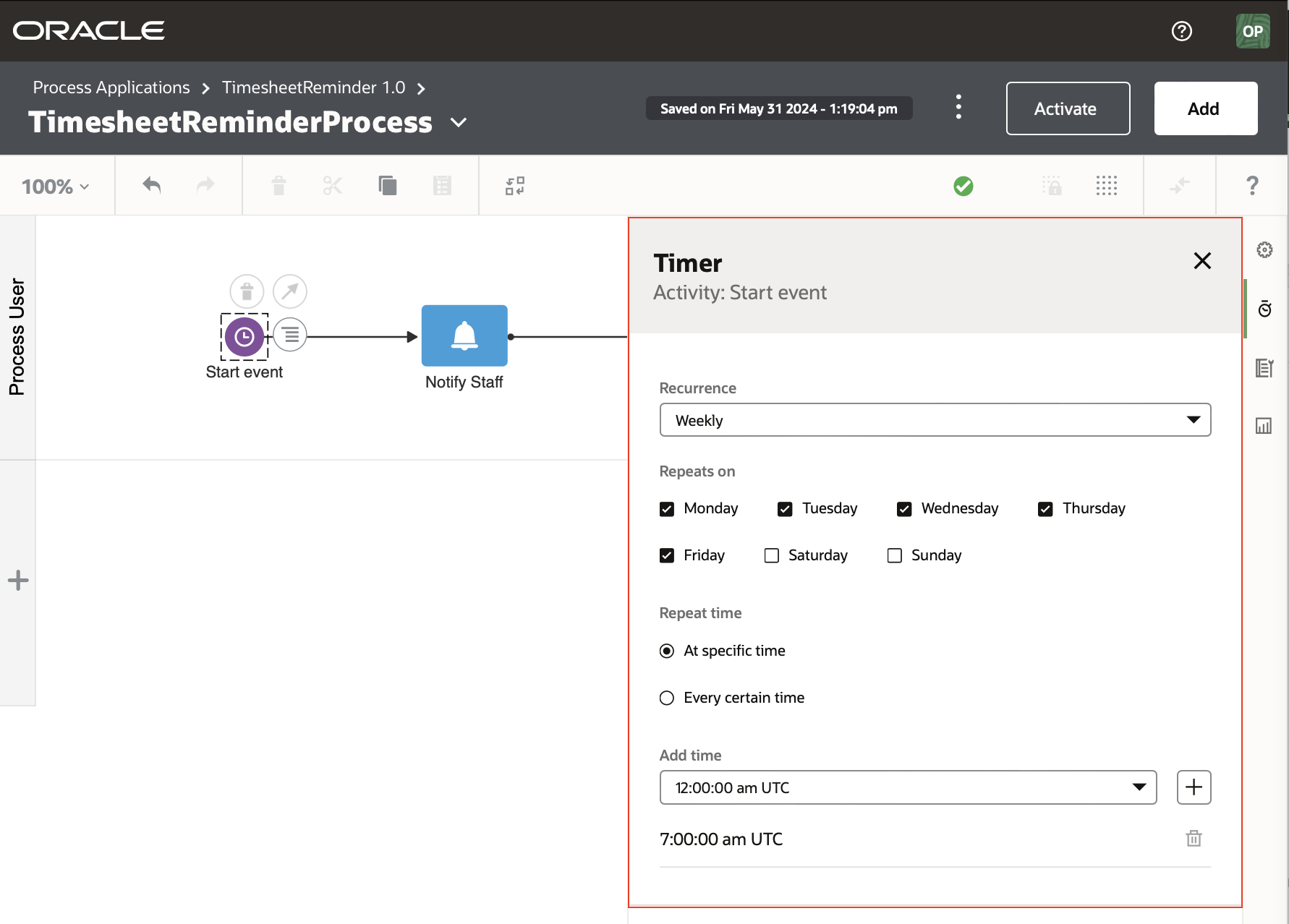
Task: Open the help question mark
Action: click(x=1252, y=186)
